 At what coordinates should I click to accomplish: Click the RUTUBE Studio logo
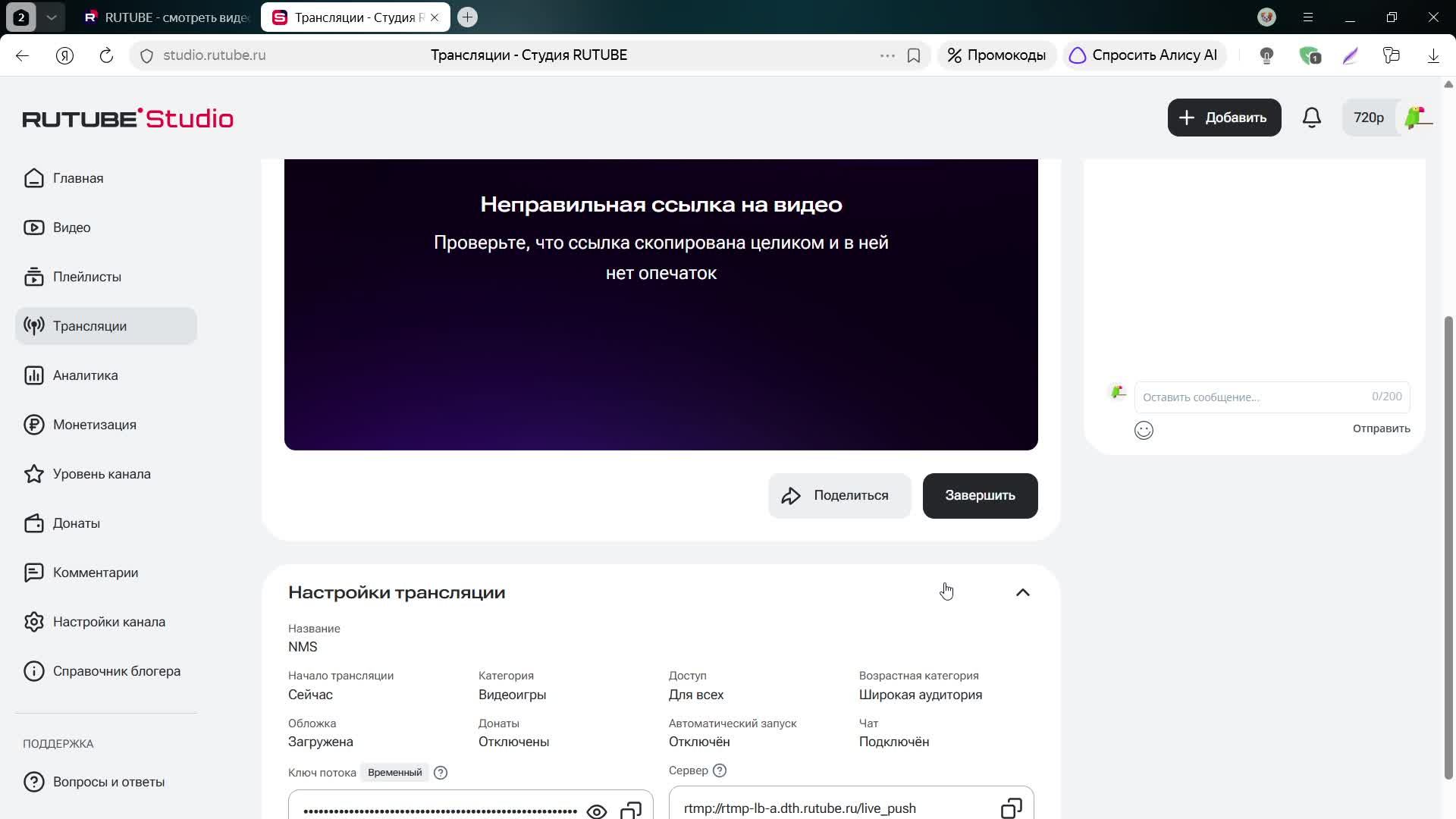pyautogui.click(x=127, y=118)
